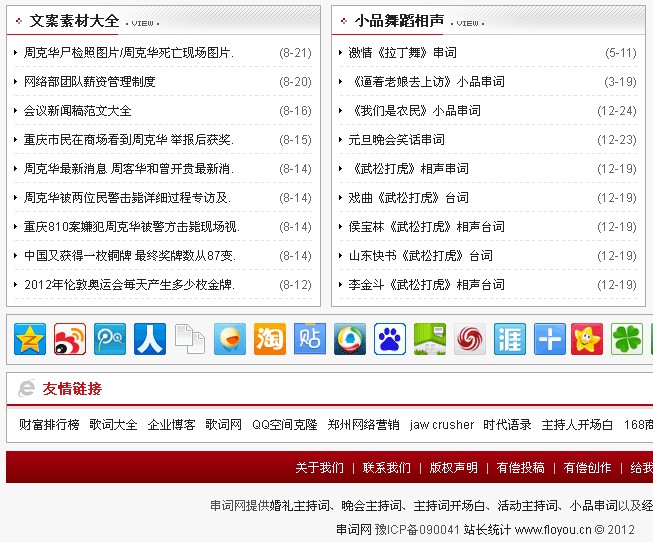Image resolution: width=653 pixels, height=542 pixels.
Task: Open 元旦晚会笑话串词
Action: click(x=396, y=140)
